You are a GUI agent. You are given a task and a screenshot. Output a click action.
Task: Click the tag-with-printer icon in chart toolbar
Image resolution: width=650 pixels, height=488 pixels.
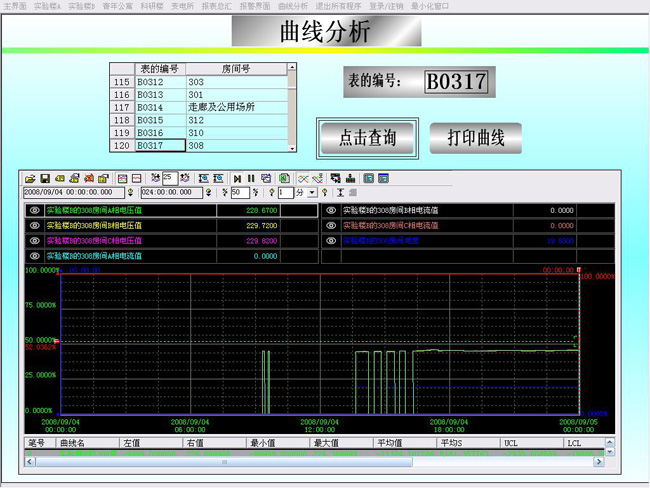(75, 179)
